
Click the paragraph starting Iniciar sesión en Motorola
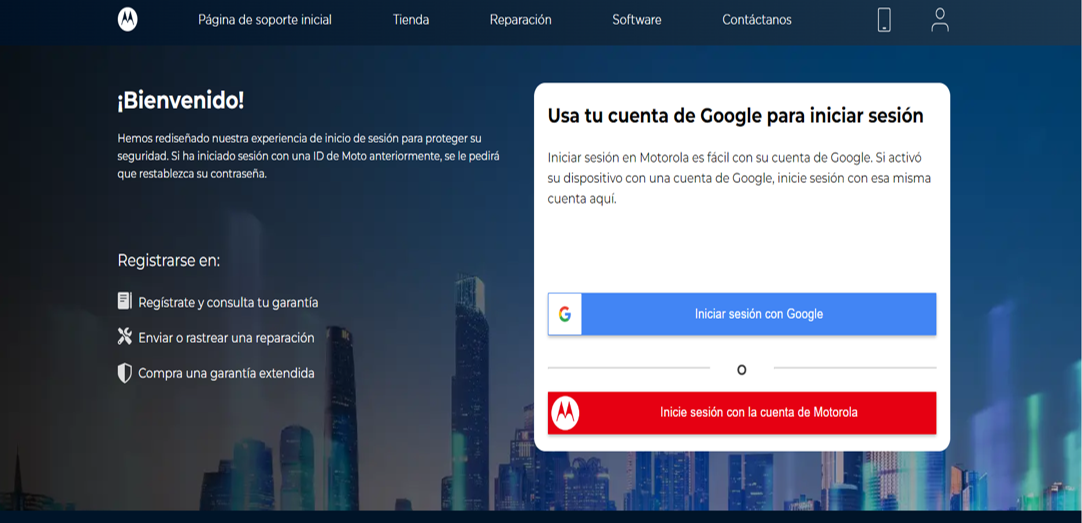[739, 178]
